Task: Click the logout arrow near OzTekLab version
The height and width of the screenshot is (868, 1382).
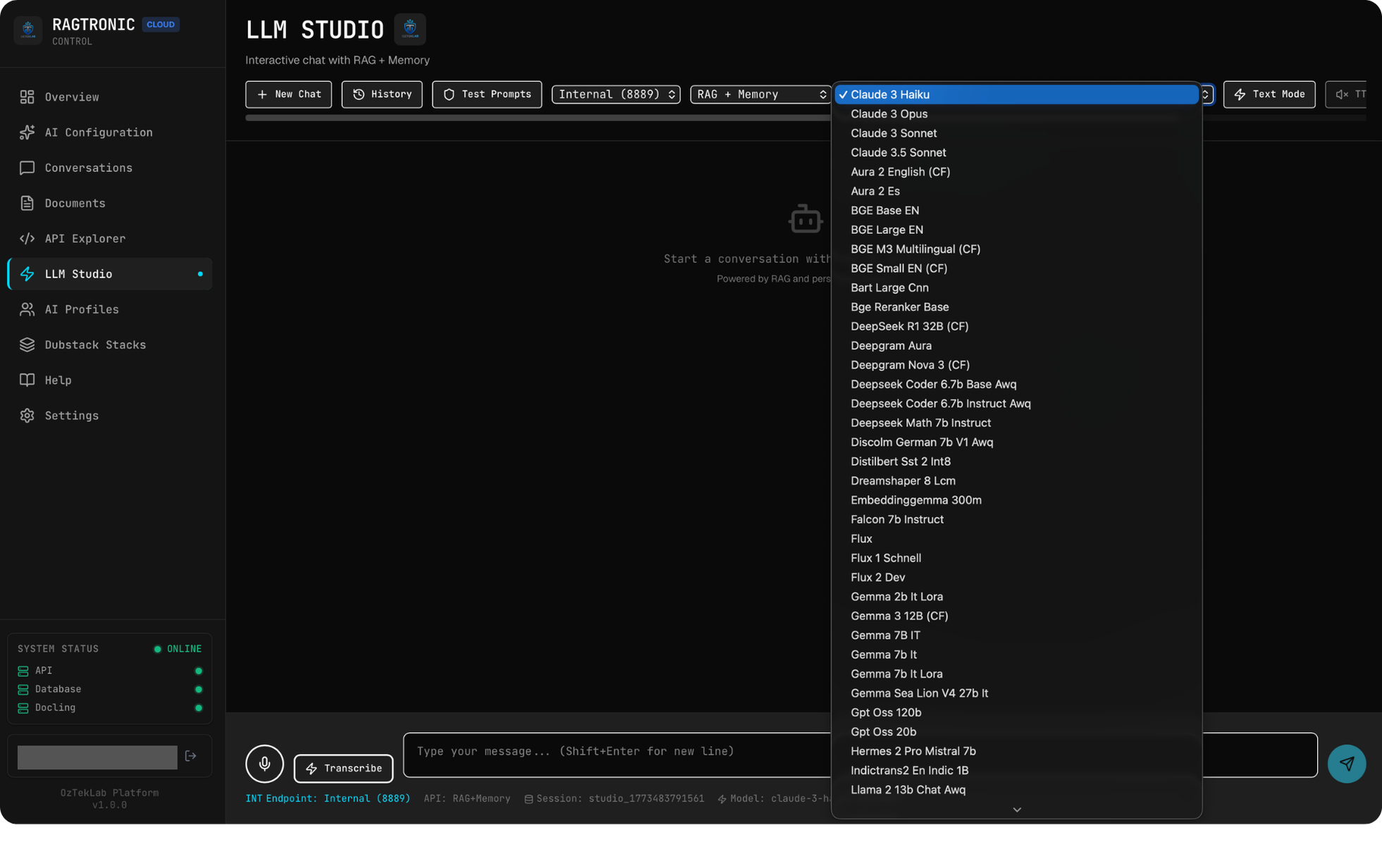Action: tap(190, 755)
